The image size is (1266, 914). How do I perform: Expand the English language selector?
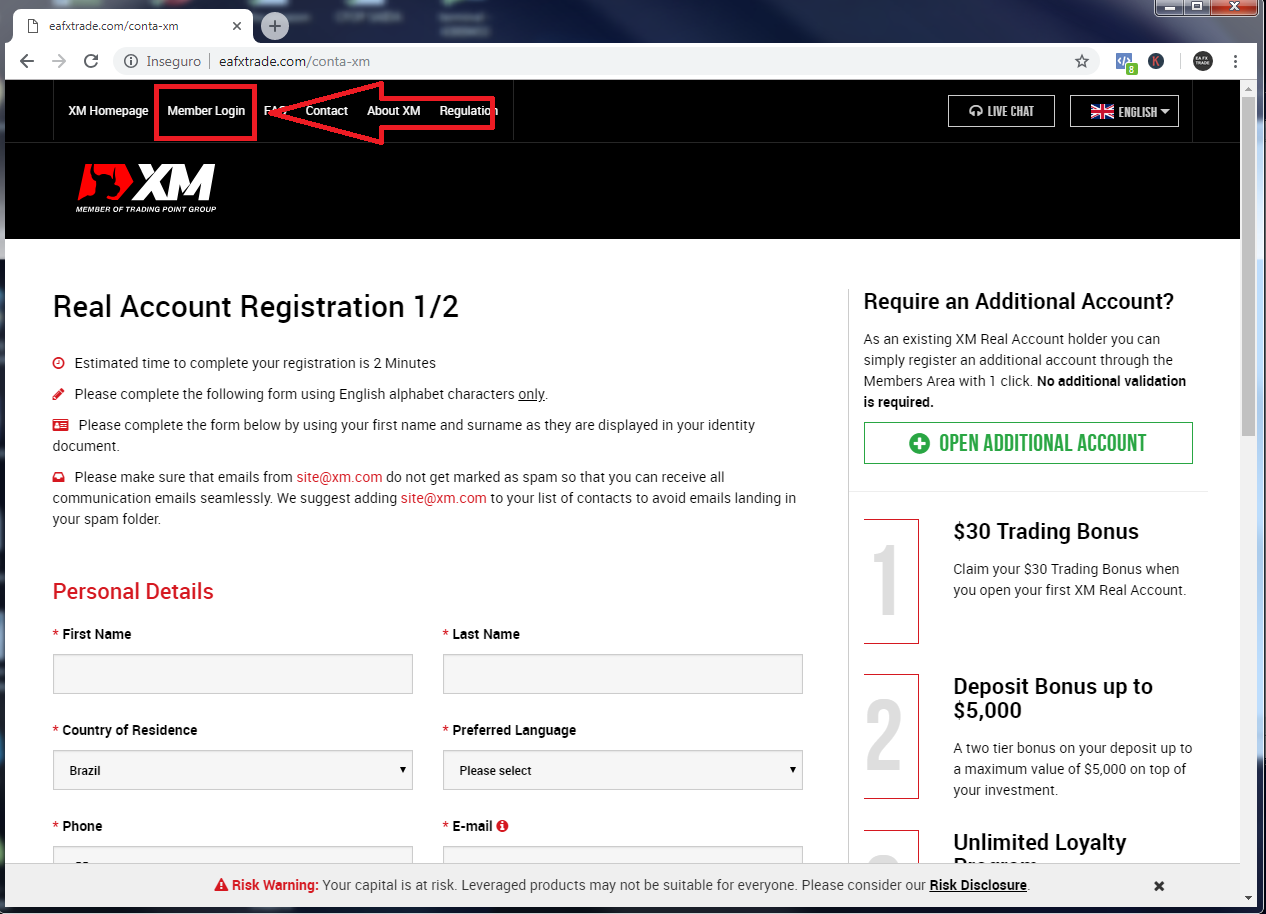[x=1124, y=111]
